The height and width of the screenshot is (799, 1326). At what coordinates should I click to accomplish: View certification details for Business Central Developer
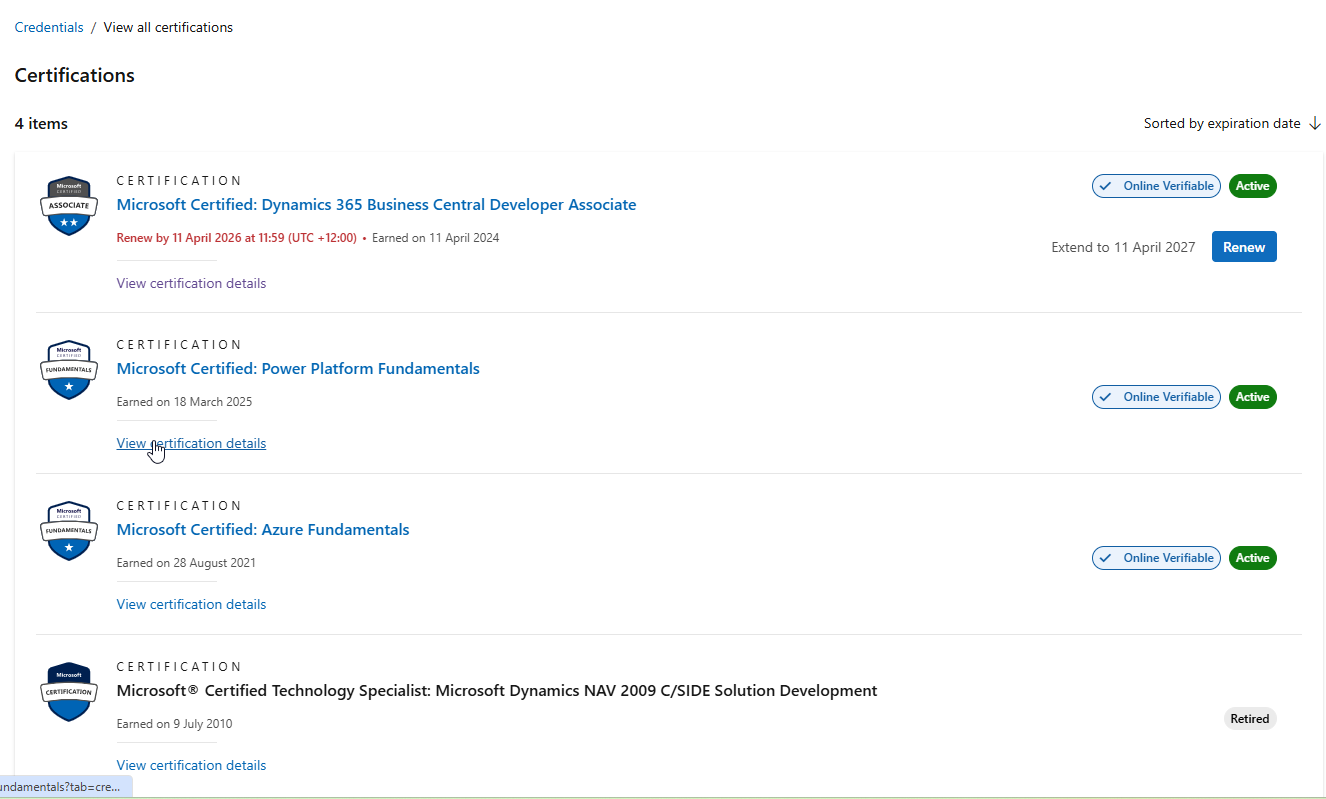pos(191,283)
